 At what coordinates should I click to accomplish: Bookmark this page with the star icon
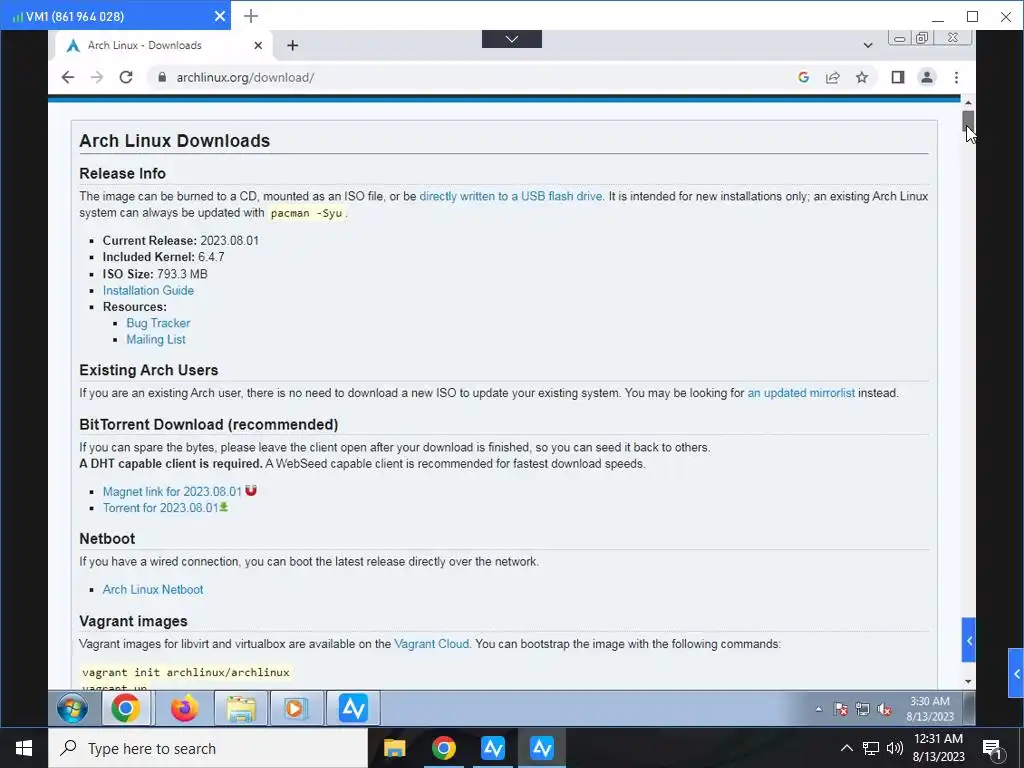click(862, 77)
